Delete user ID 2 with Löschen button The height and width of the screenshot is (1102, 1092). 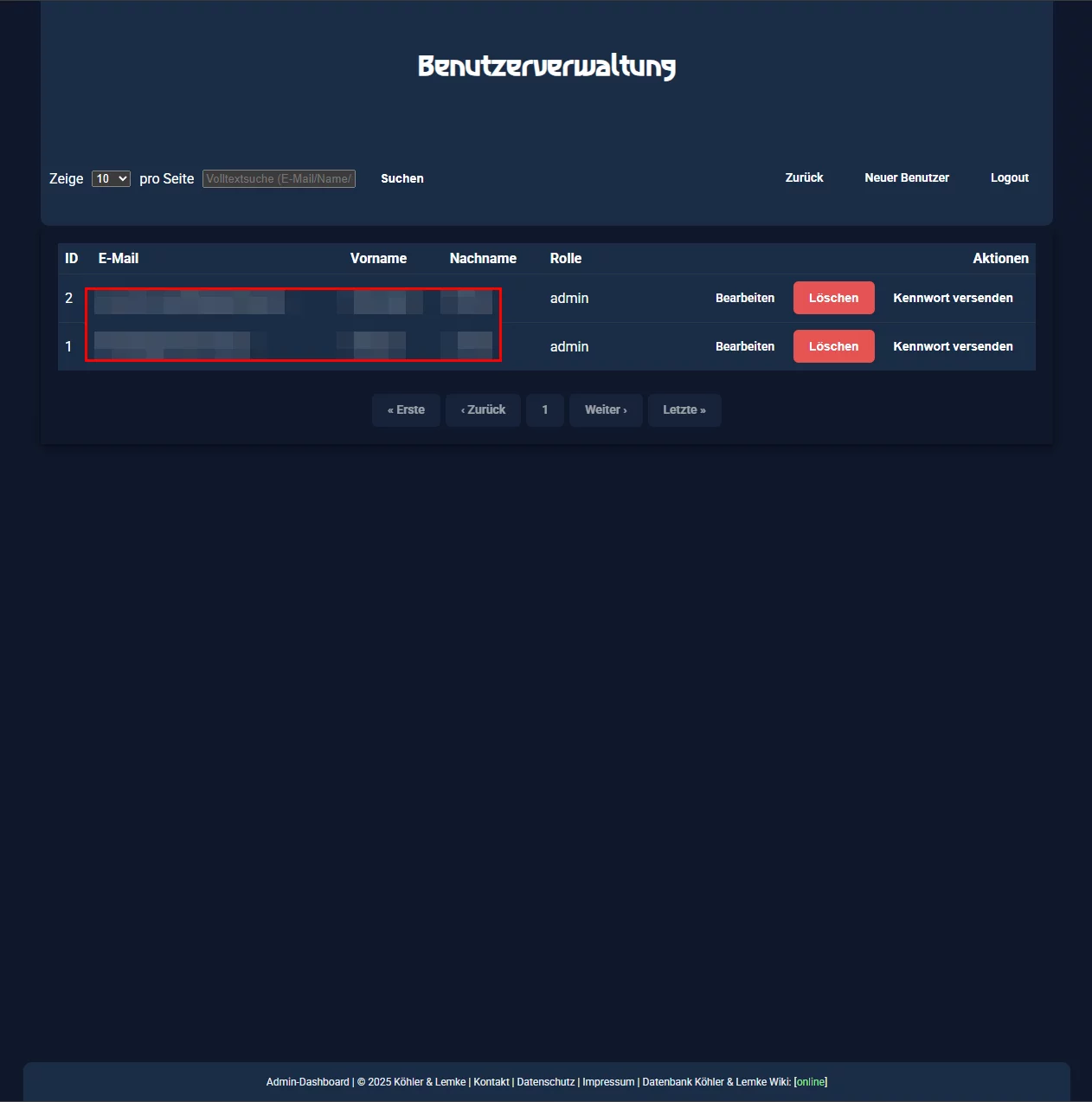833,298
